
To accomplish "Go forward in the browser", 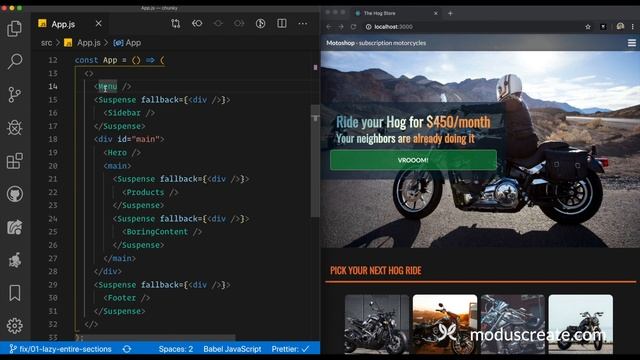I will tap(341, 27).
